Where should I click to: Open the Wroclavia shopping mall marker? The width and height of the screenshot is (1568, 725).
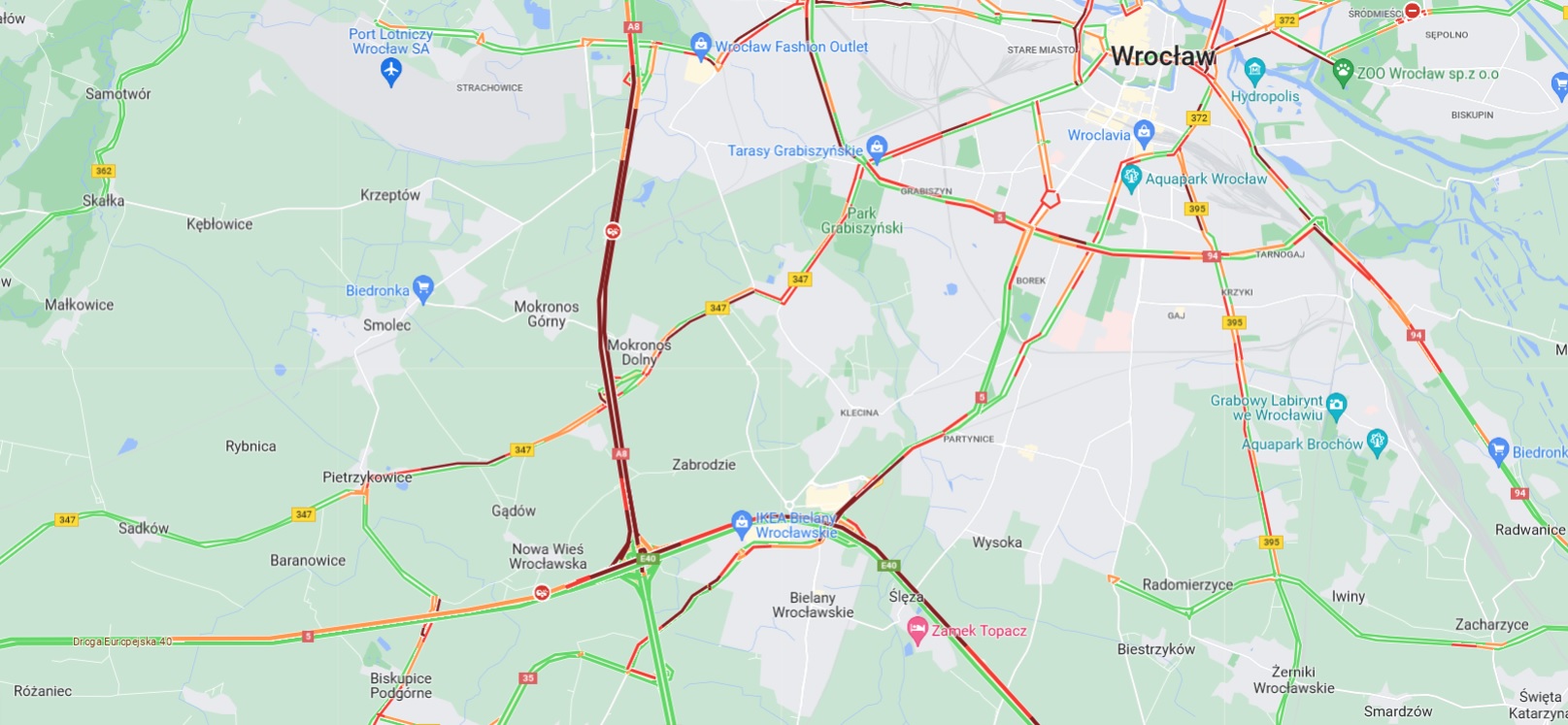point(1144,133)
